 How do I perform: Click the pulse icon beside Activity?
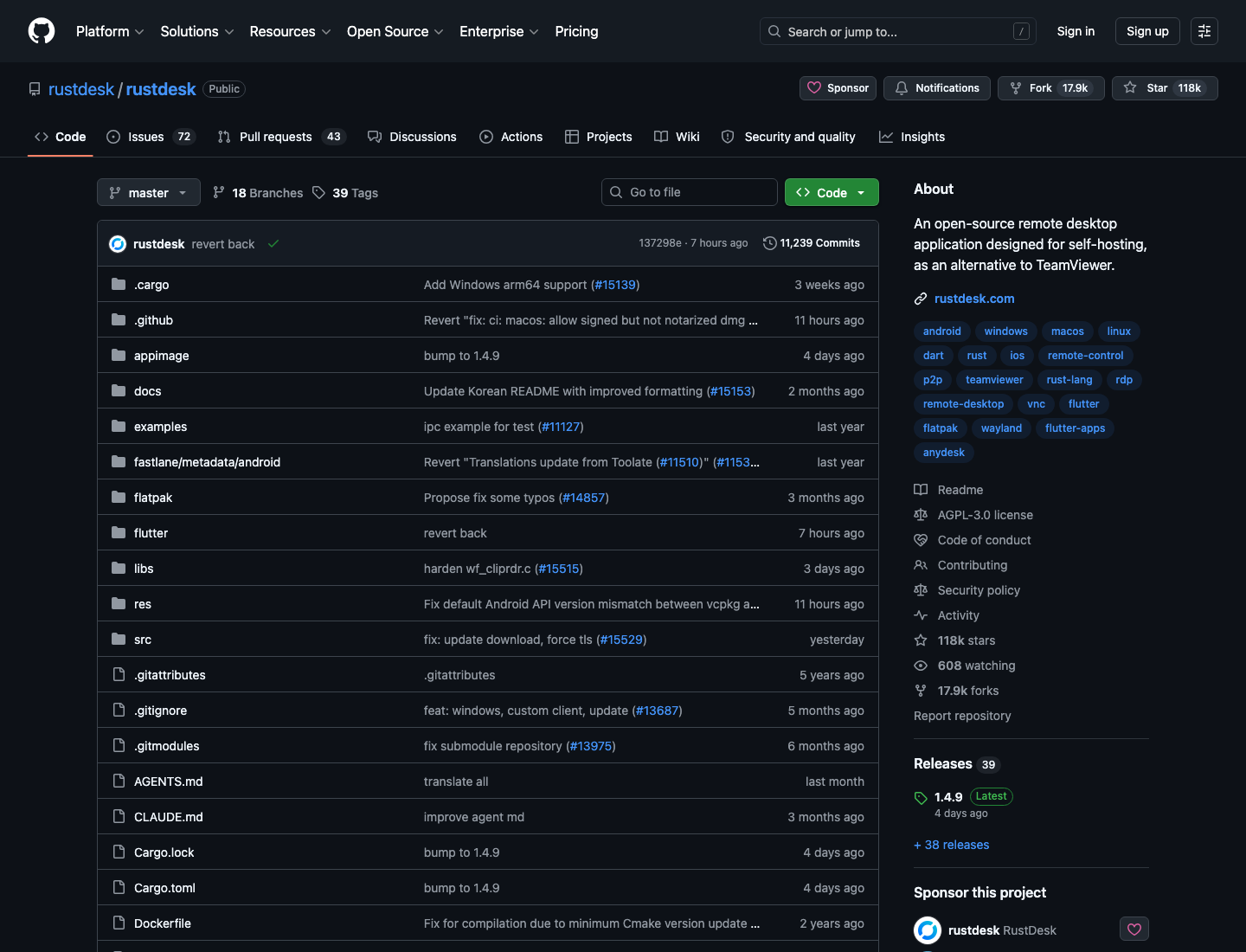pyautogui.click(x=921, y=615)
